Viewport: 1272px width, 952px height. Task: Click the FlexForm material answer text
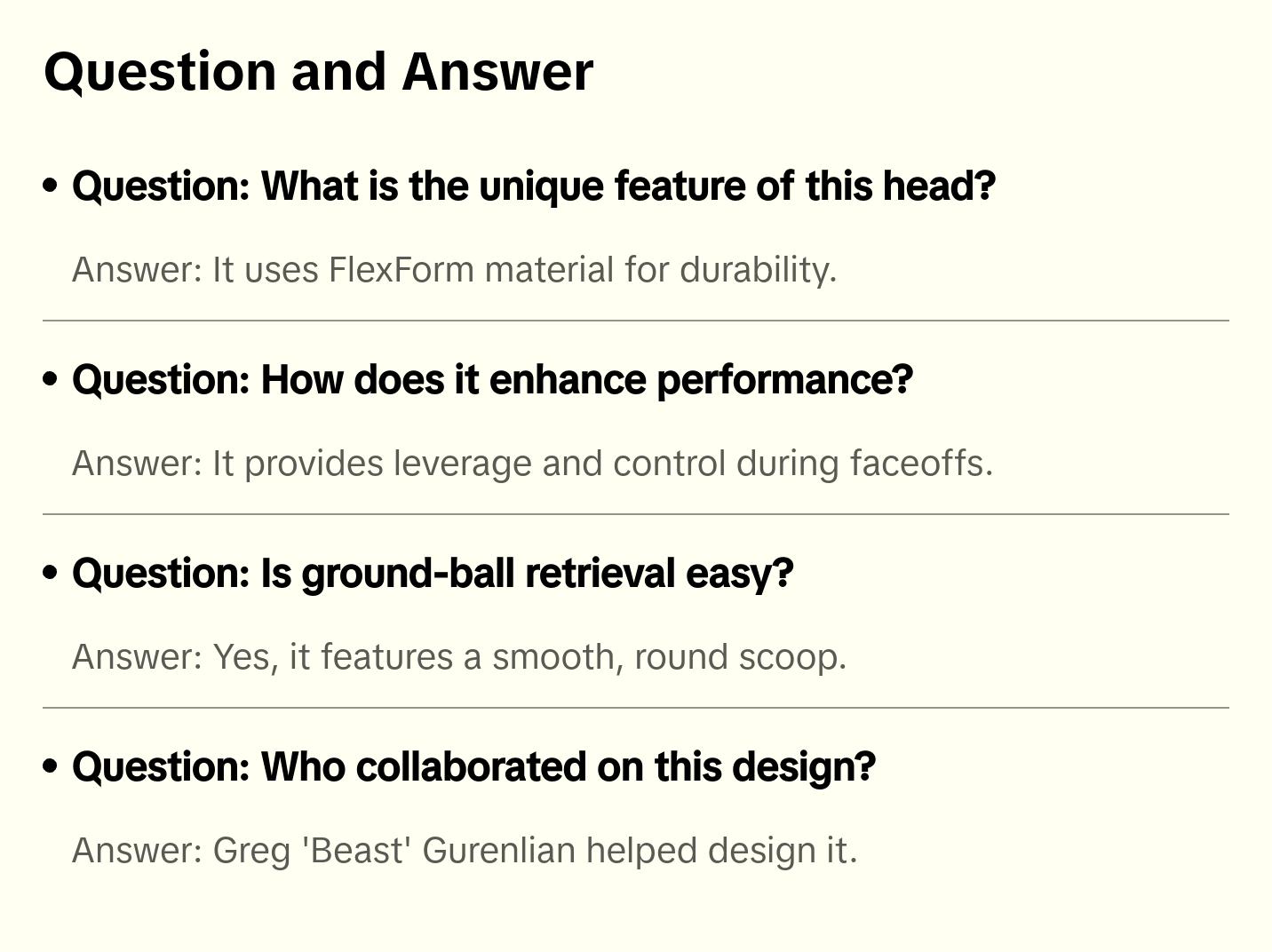454,270
